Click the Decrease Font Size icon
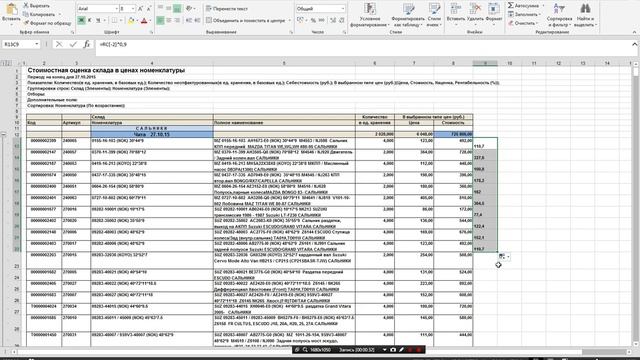 tap(149, 9)
